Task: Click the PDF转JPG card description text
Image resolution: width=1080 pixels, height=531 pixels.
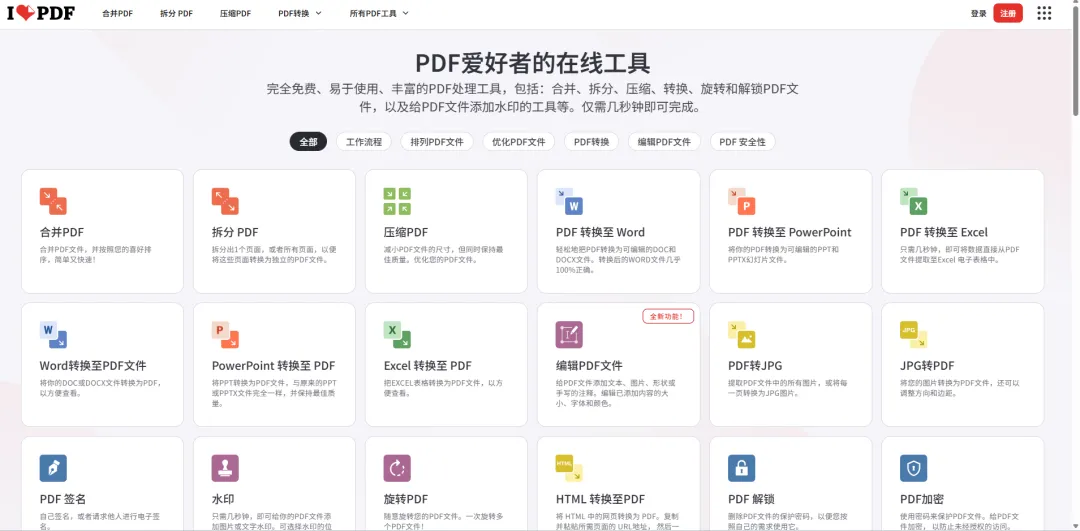Action: (x=787, y=388)
